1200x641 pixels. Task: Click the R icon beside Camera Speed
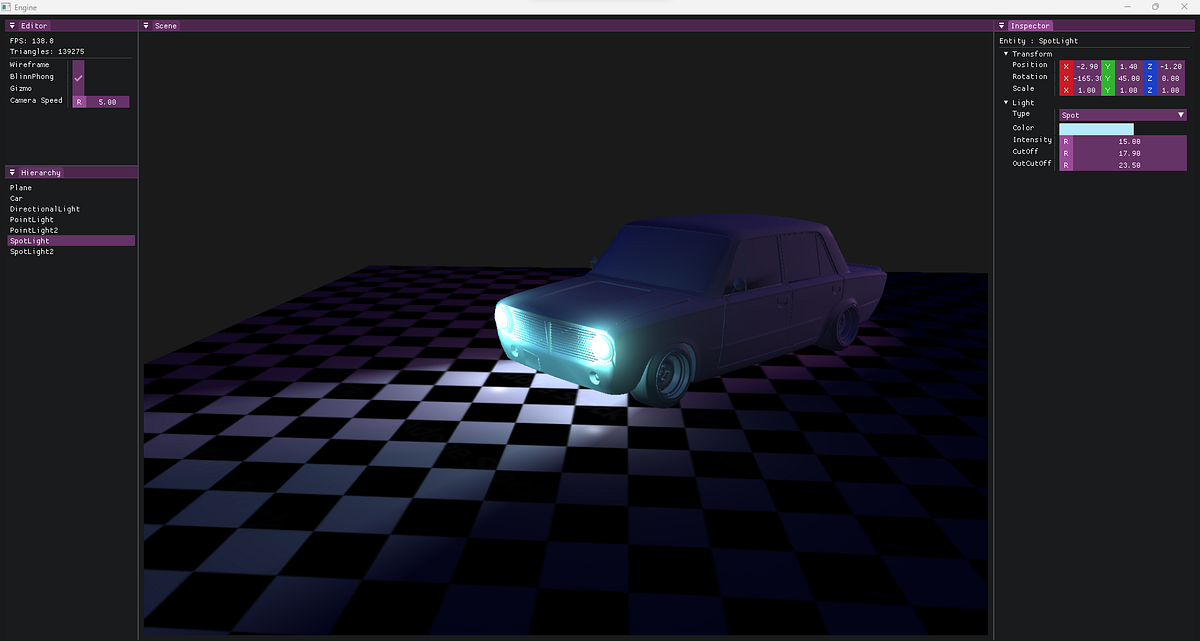[x=78, y=101]
